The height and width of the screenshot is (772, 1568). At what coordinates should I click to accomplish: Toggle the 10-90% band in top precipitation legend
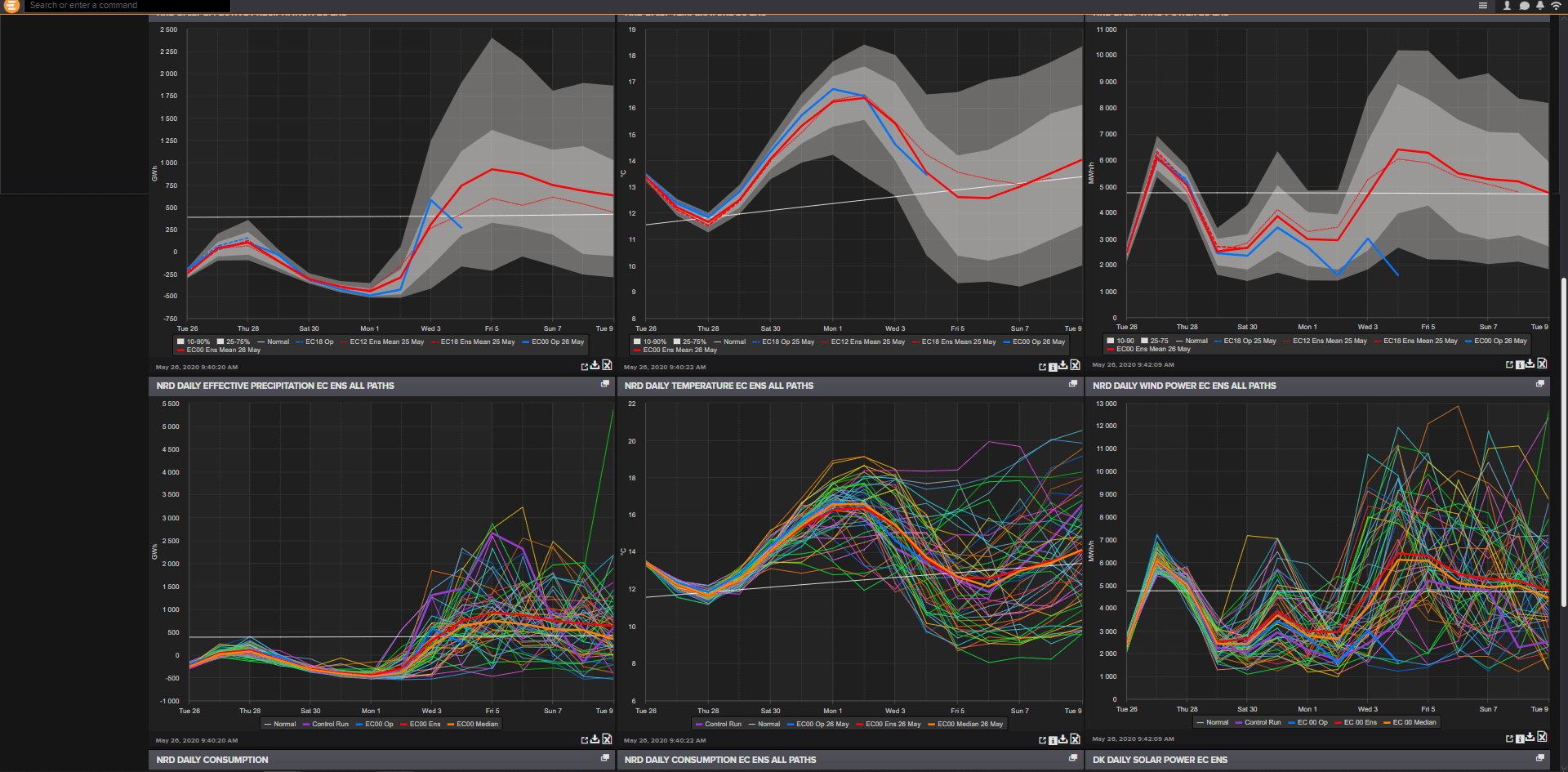tap(194, 341)
